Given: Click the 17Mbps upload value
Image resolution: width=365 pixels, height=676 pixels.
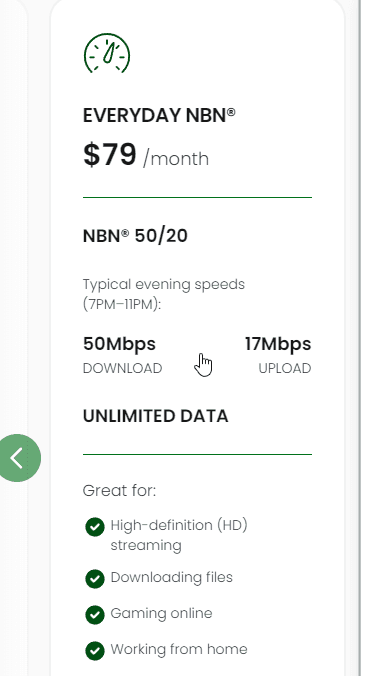Looking at the screenshot, I should coord(278,344).
